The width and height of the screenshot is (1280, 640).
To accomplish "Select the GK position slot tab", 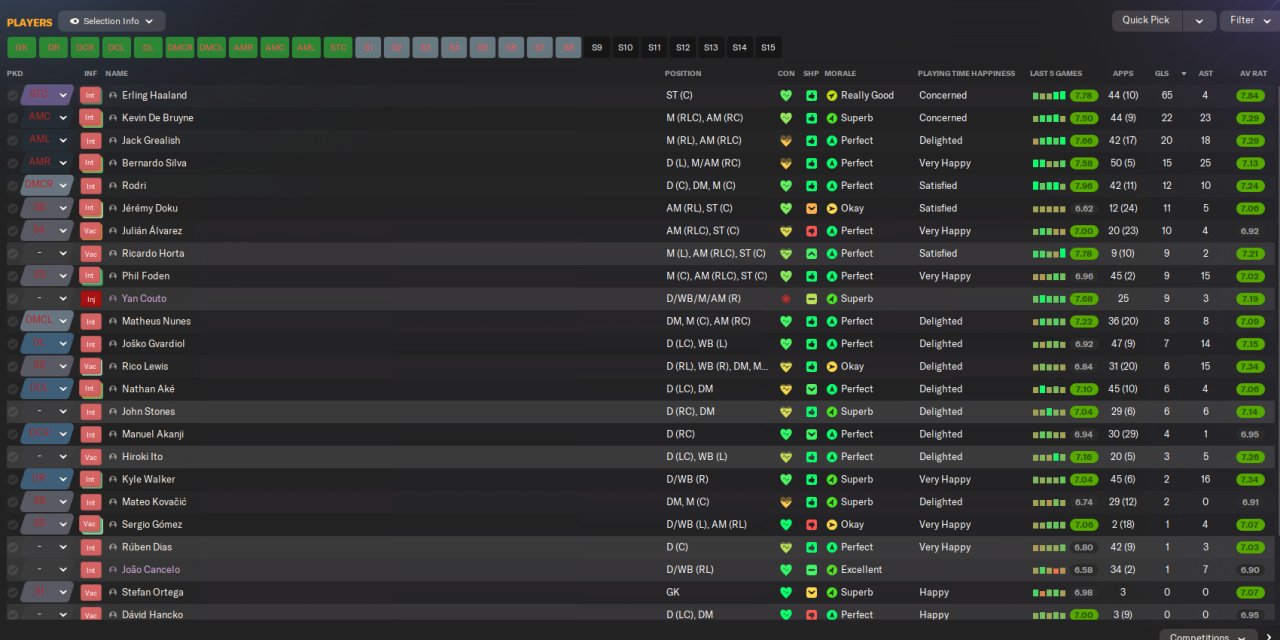I will (21, 47).
